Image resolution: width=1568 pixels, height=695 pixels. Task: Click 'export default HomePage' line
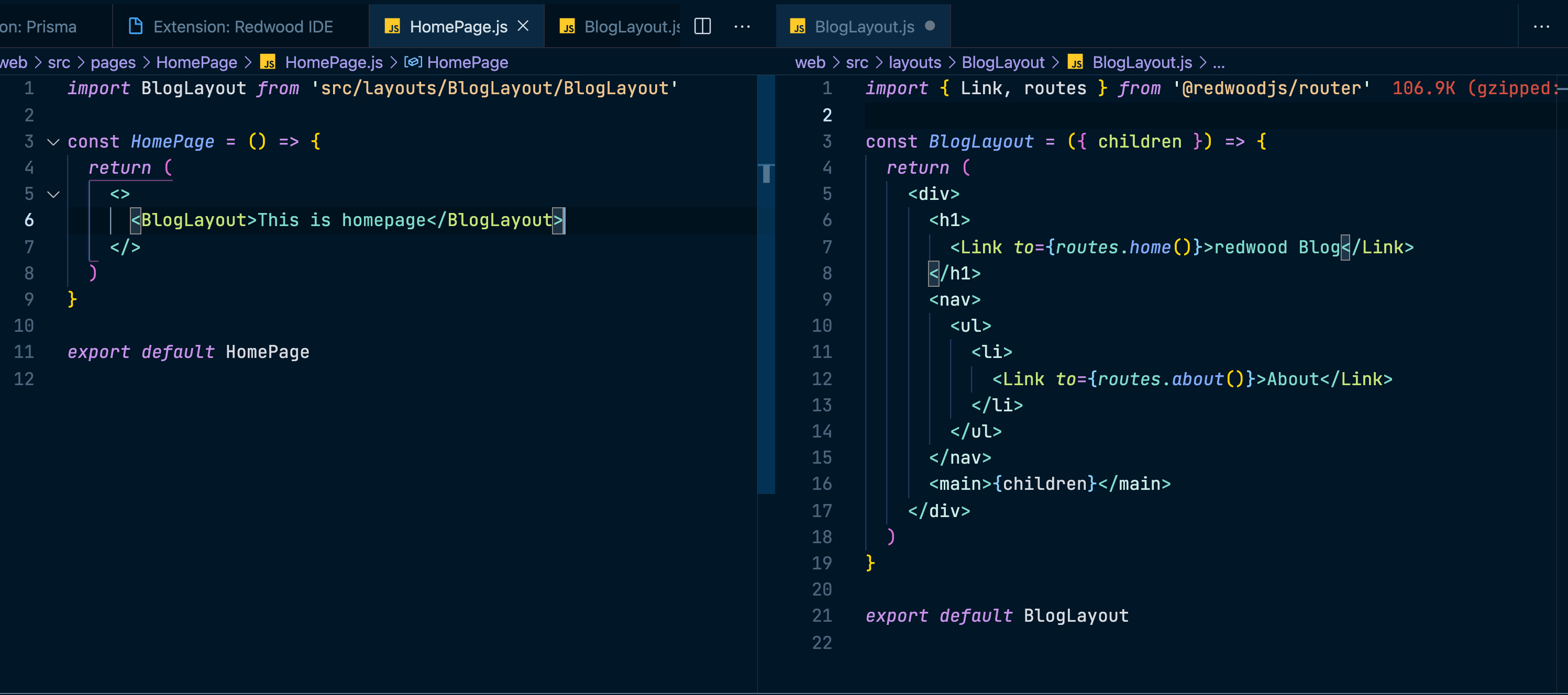pyautogui.click(x=189, y=352)
